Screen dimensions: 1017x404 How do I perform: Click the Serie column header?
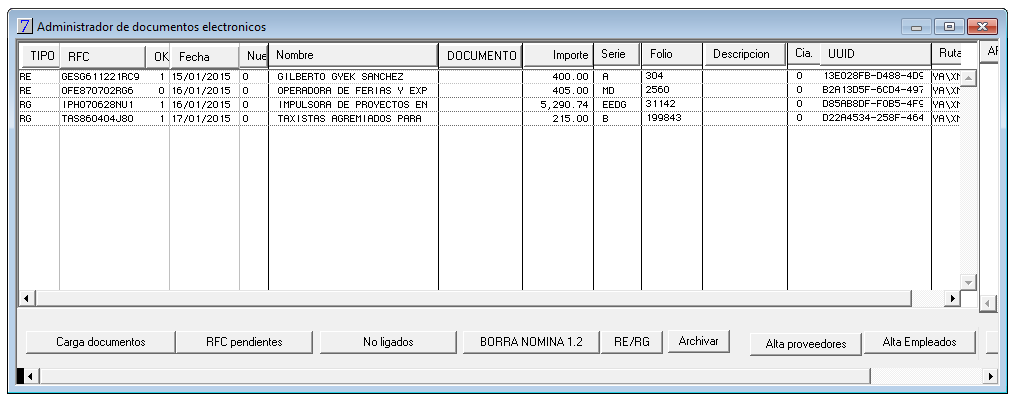(617, 54)
